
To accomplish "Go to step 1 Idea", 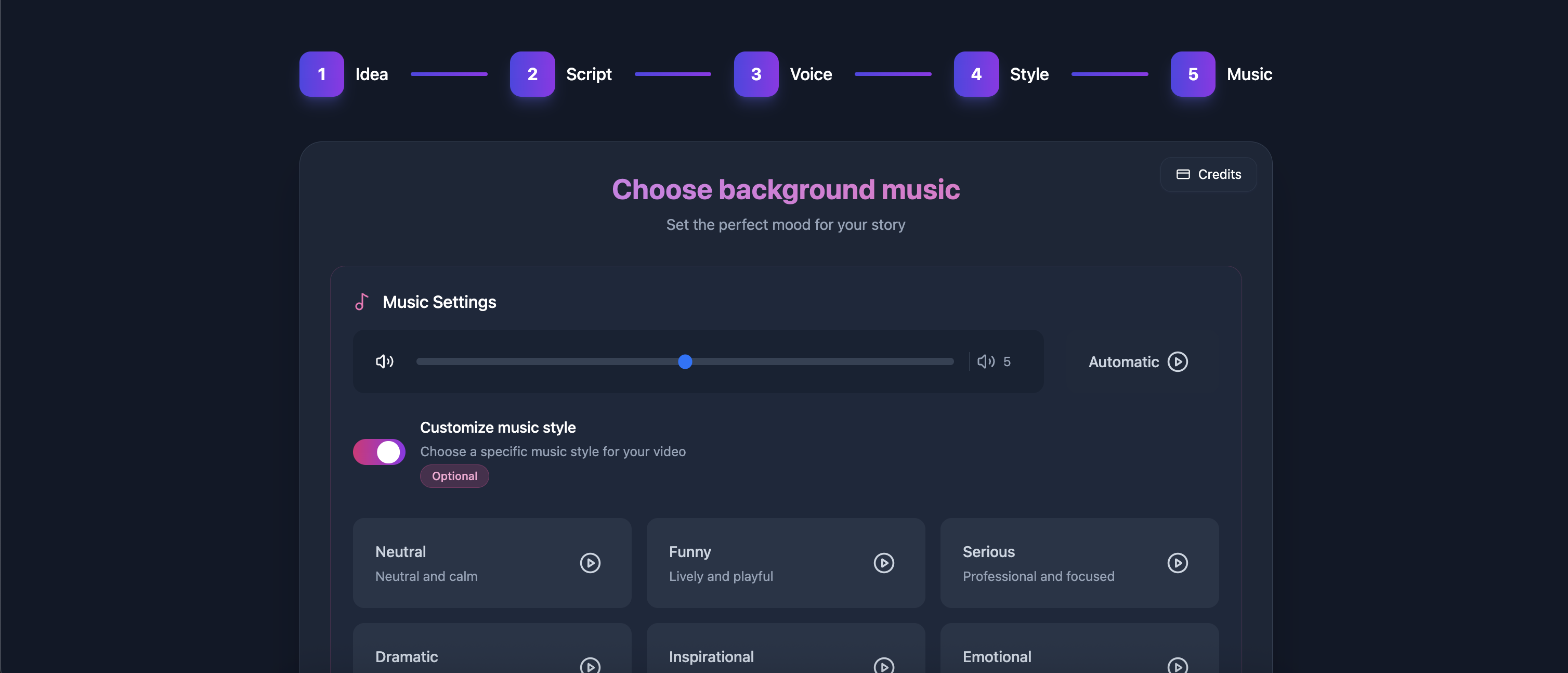I will pyautogui.click(x=321, y=74).
